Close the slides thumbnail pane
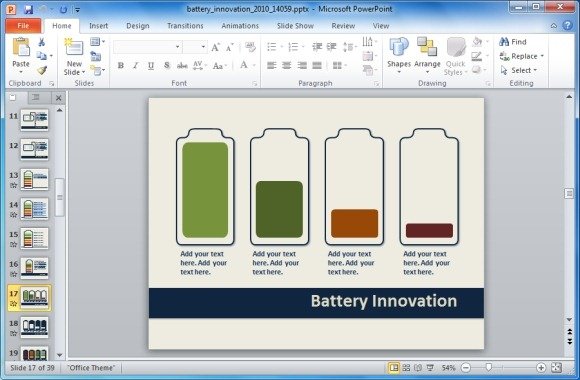Viewport: 580px width, 380px height. pos(58,98)
